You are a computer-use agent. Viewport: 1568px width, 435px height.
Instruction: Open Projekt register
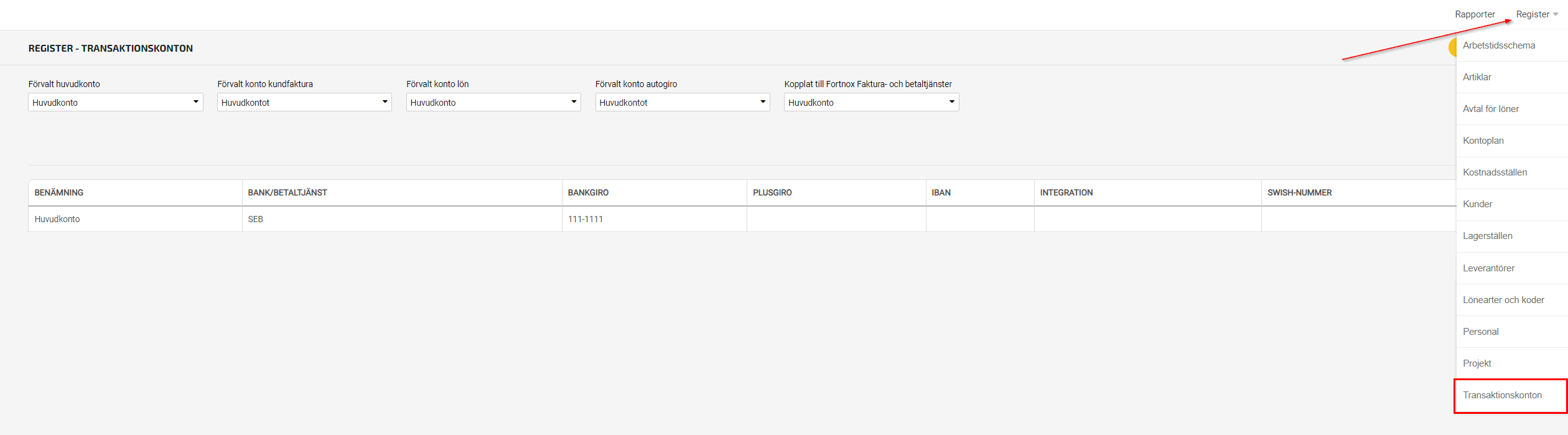[x=1512, y=363]
